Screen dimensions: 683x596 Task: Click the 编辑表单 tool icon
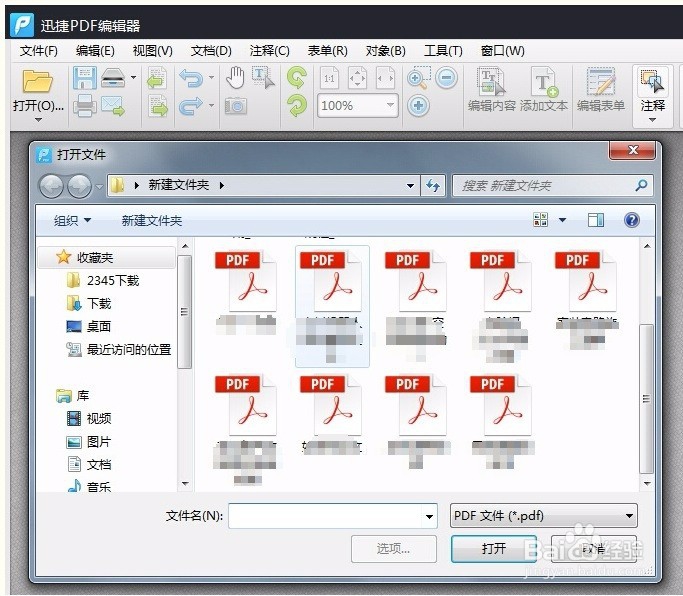[601, 82]
